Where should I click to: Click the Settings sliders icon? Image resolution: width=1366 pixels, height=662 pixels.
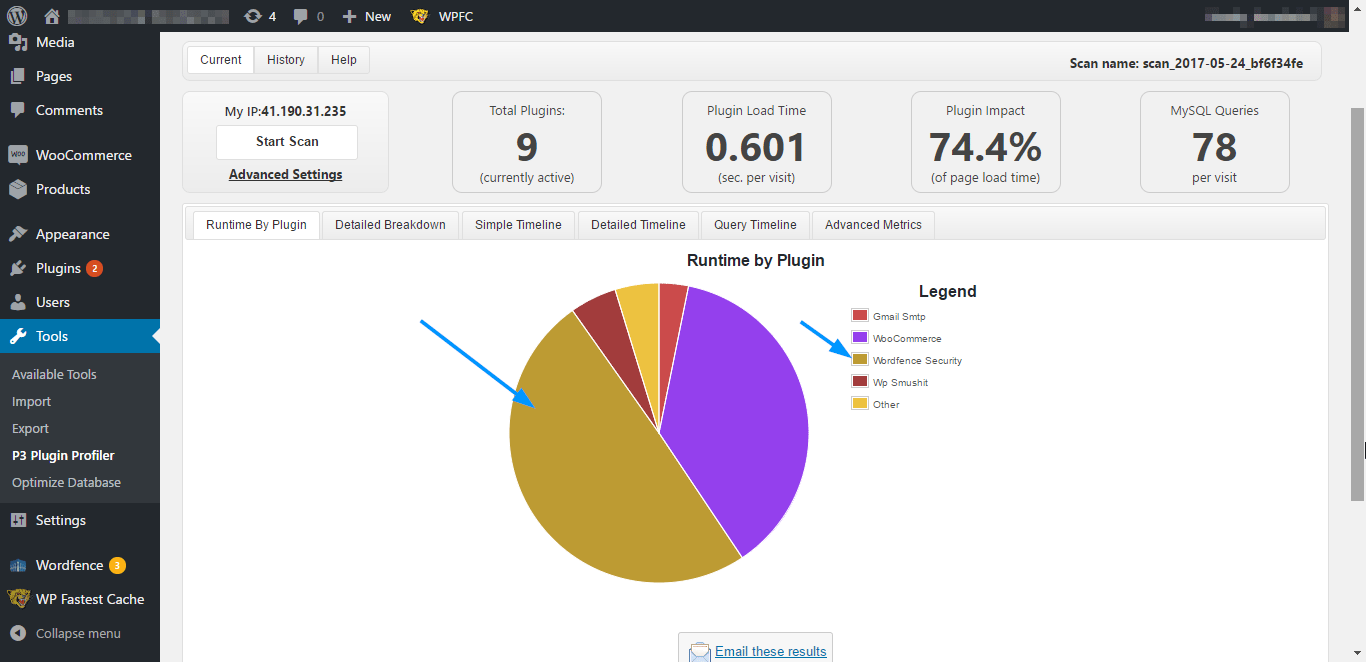coord(18,520)
